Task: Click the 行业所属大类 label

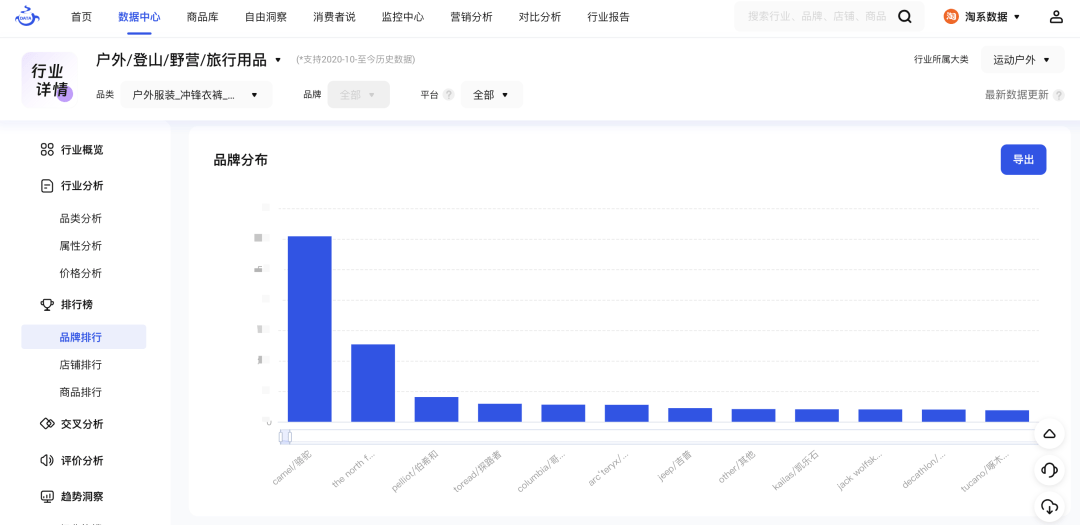Action: (941, 60)
